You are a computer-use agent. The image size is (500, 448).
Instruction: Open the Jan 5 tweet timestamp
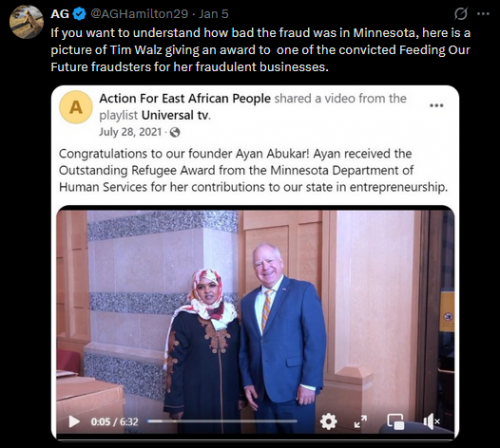click(213, 14)
